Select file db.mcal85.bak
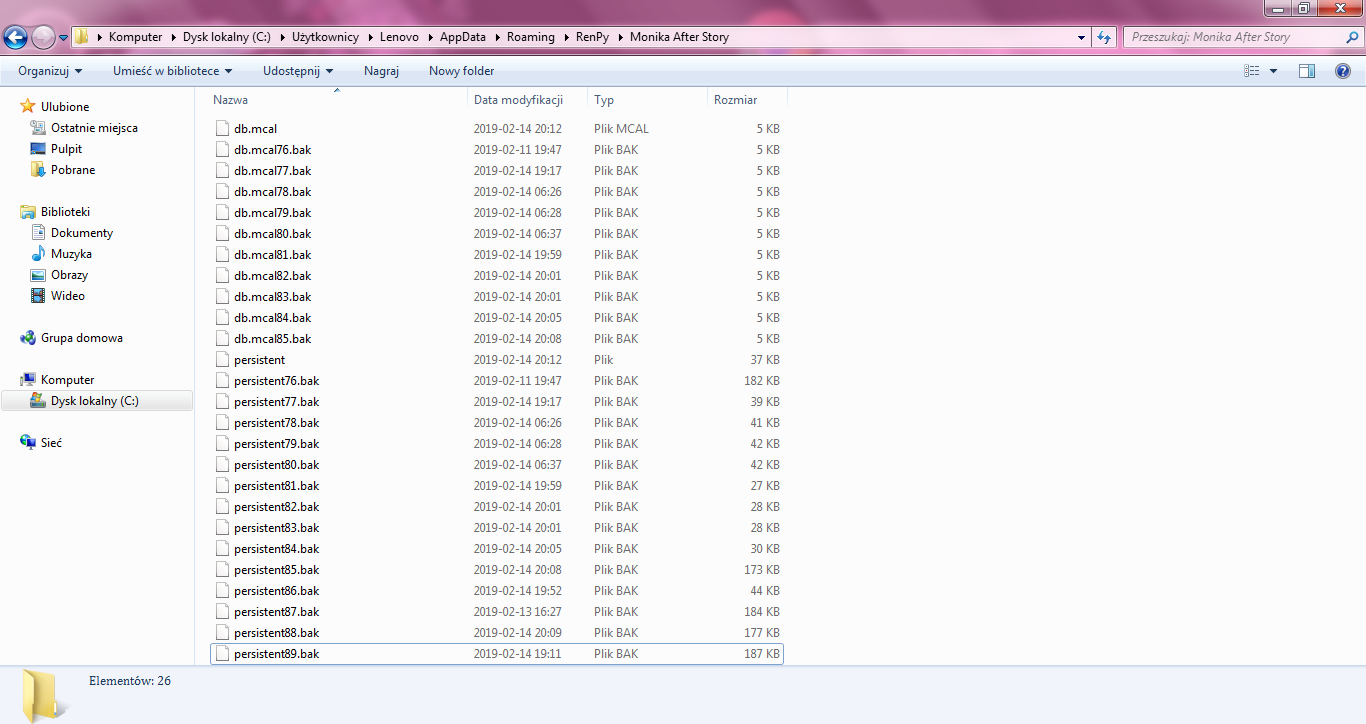The width and height of the screenshot is (1366, 724). (x=497, y=339)
